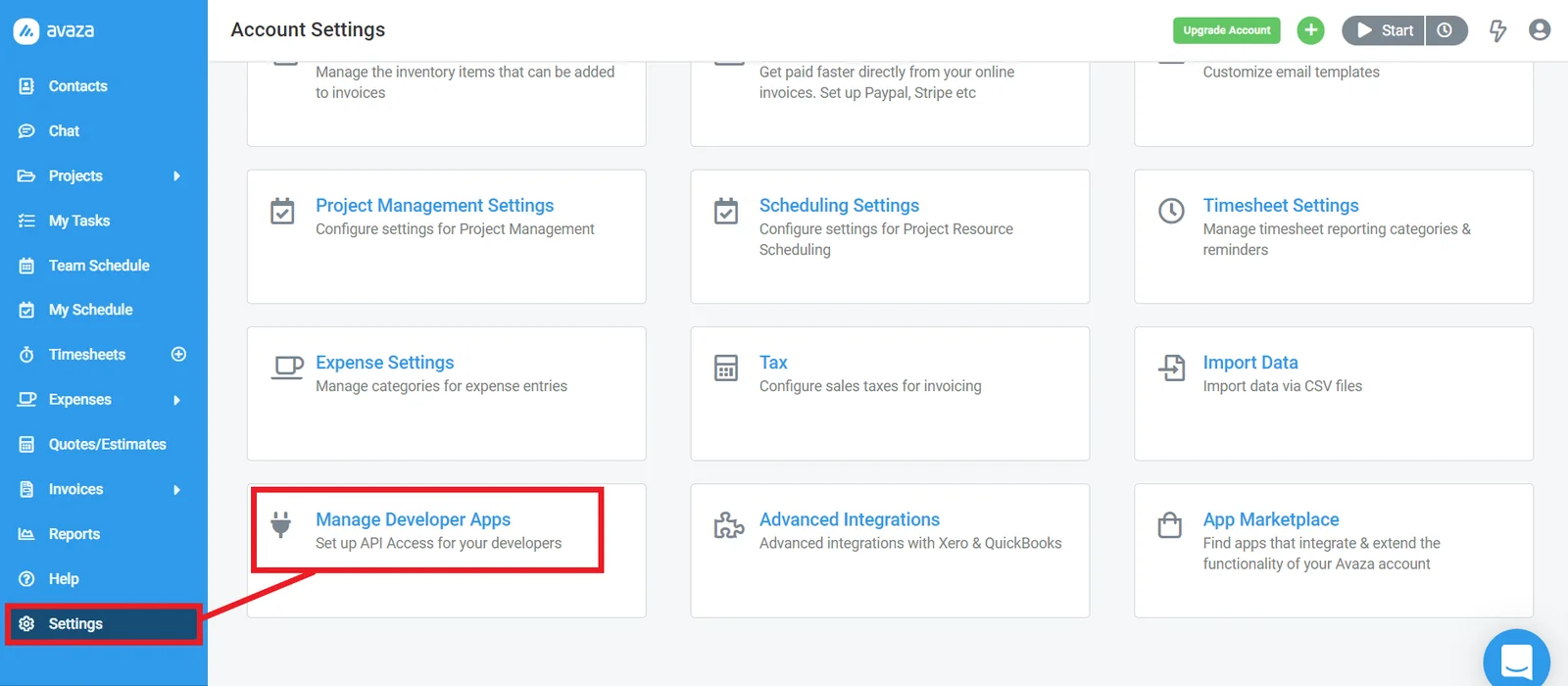Click the green quick-add plus button
The height and width of the screenshot is (686, 1568).
1310,30
